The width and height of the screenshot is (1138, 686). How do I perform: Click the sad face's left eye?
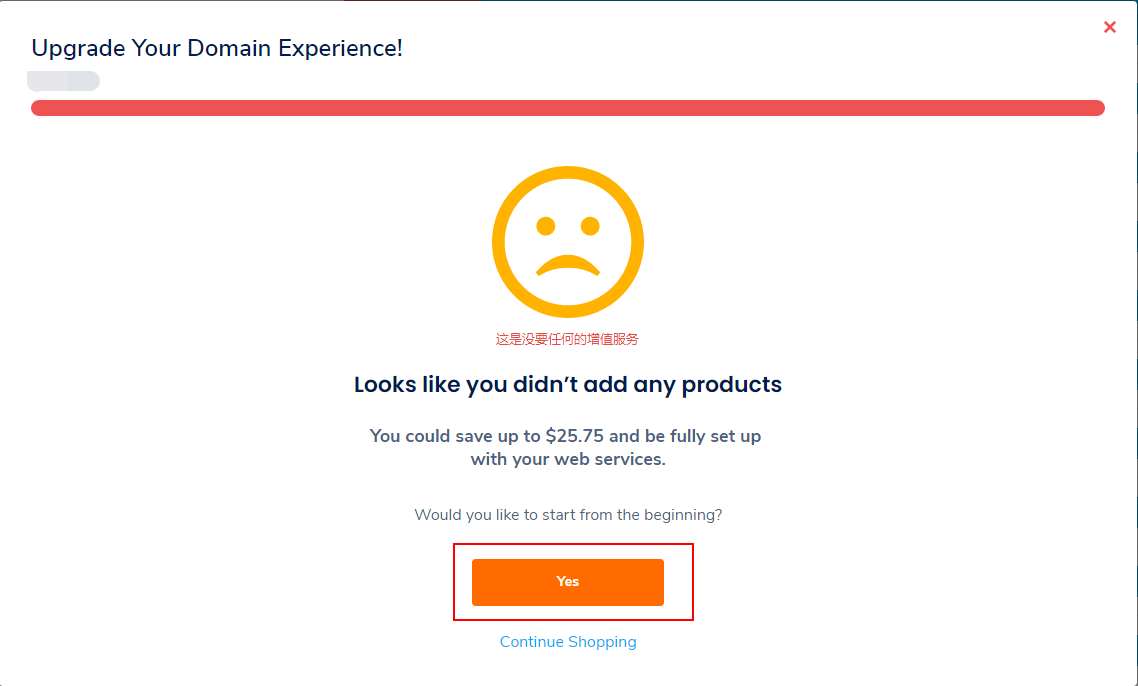point(546,226)
